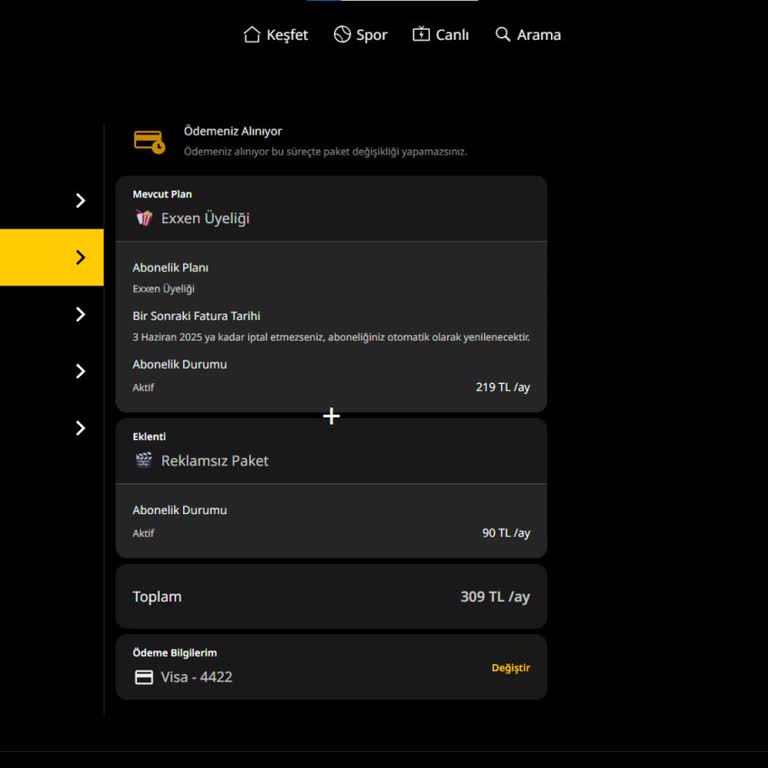Image resolution: width=768 pixels, height=768 pixels.
Task: Click Değiştir to change payment method
Action: 510,668
